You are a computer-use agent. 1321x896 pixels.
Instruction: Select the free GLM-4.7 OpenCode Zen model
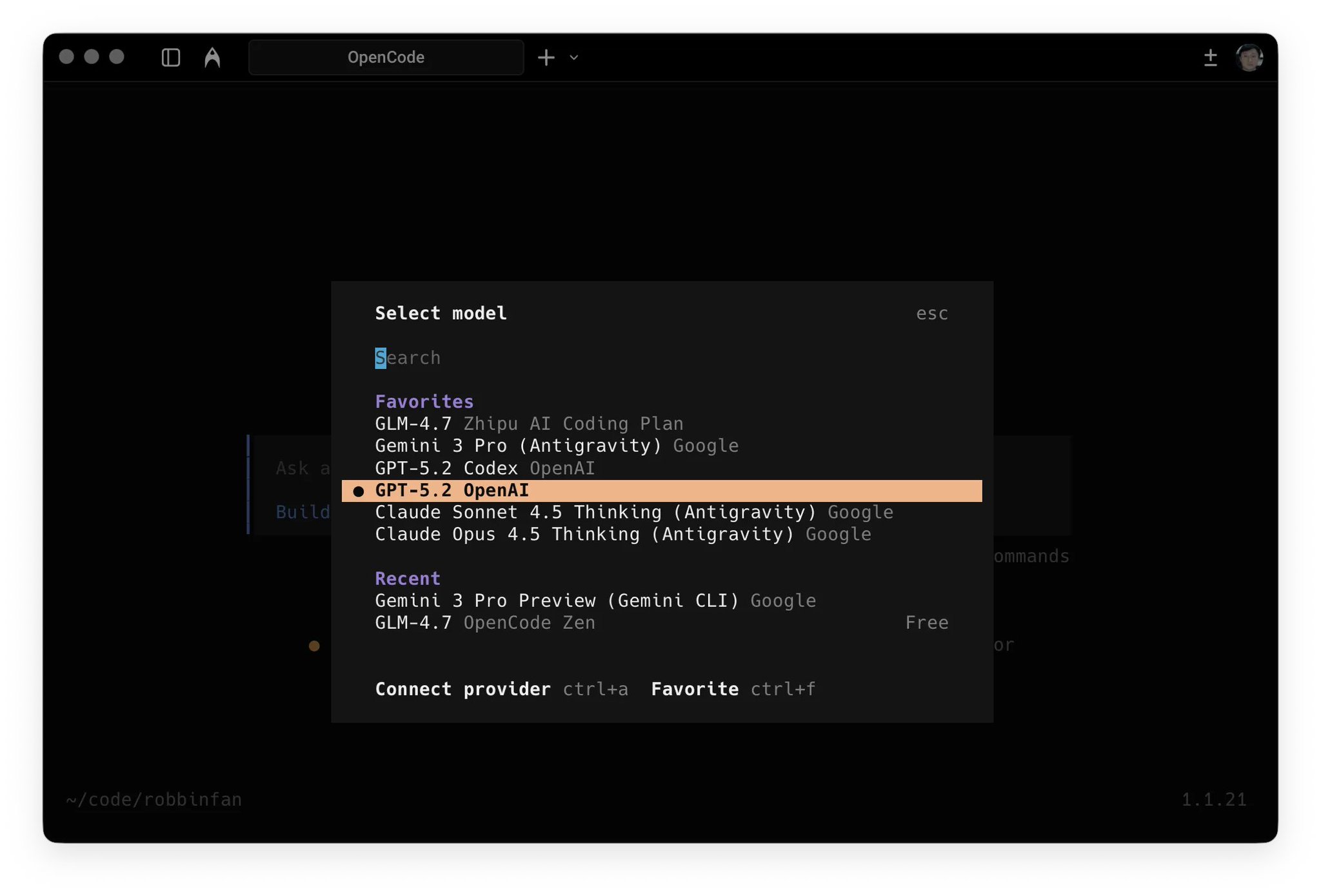point(484,622)
